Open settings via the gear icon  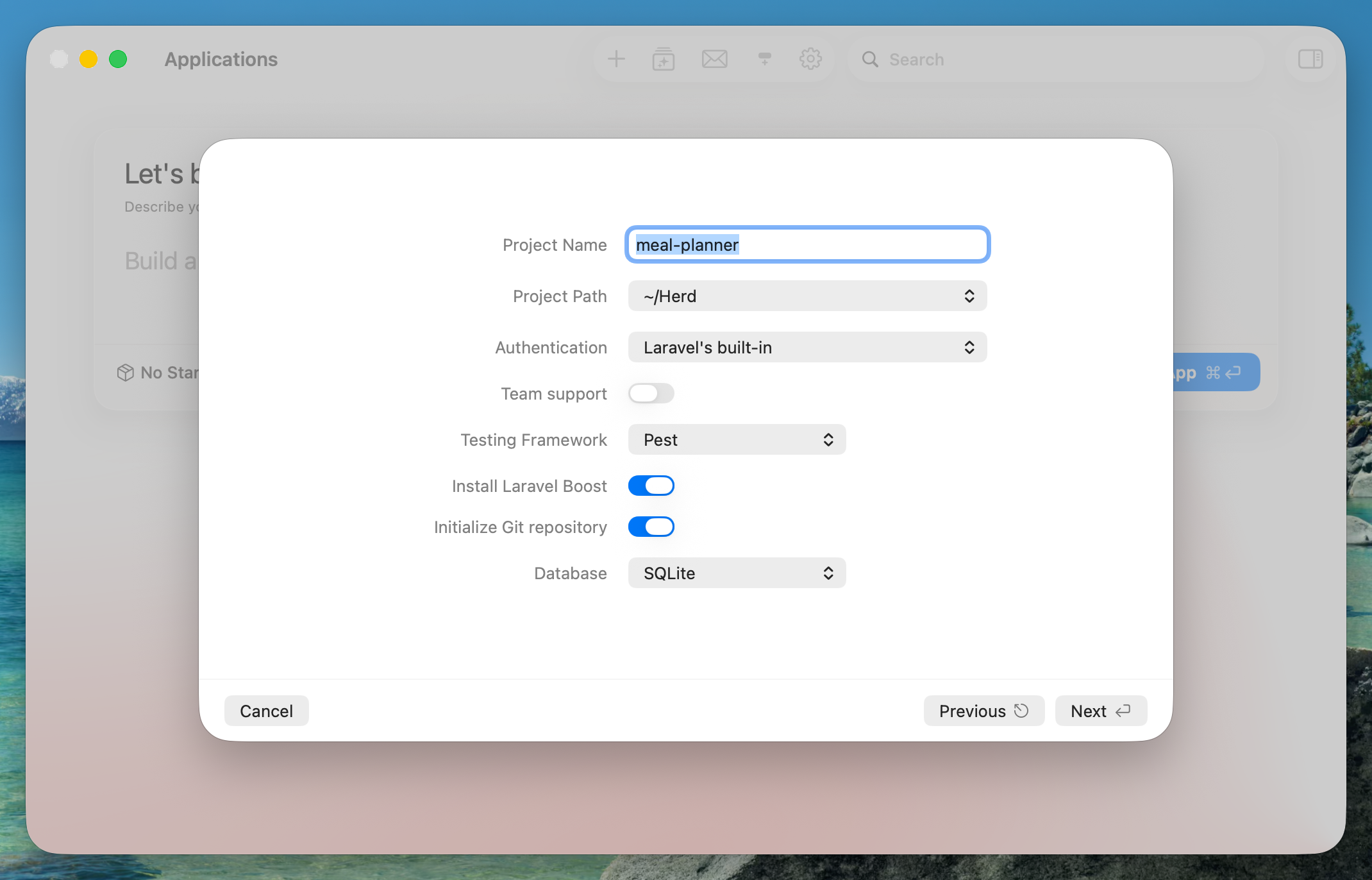(810, 59)
